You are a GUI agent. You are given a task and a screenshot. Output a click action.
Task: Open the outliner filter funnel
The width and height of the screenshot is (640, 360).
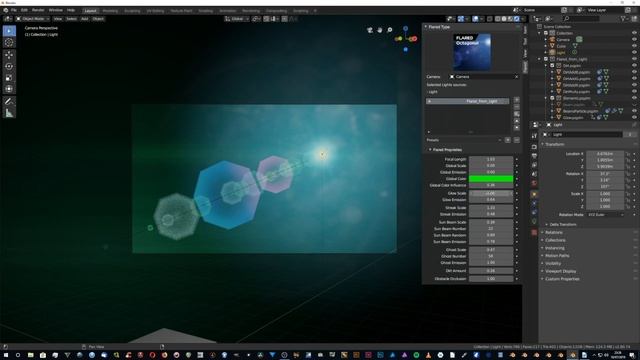623,18
